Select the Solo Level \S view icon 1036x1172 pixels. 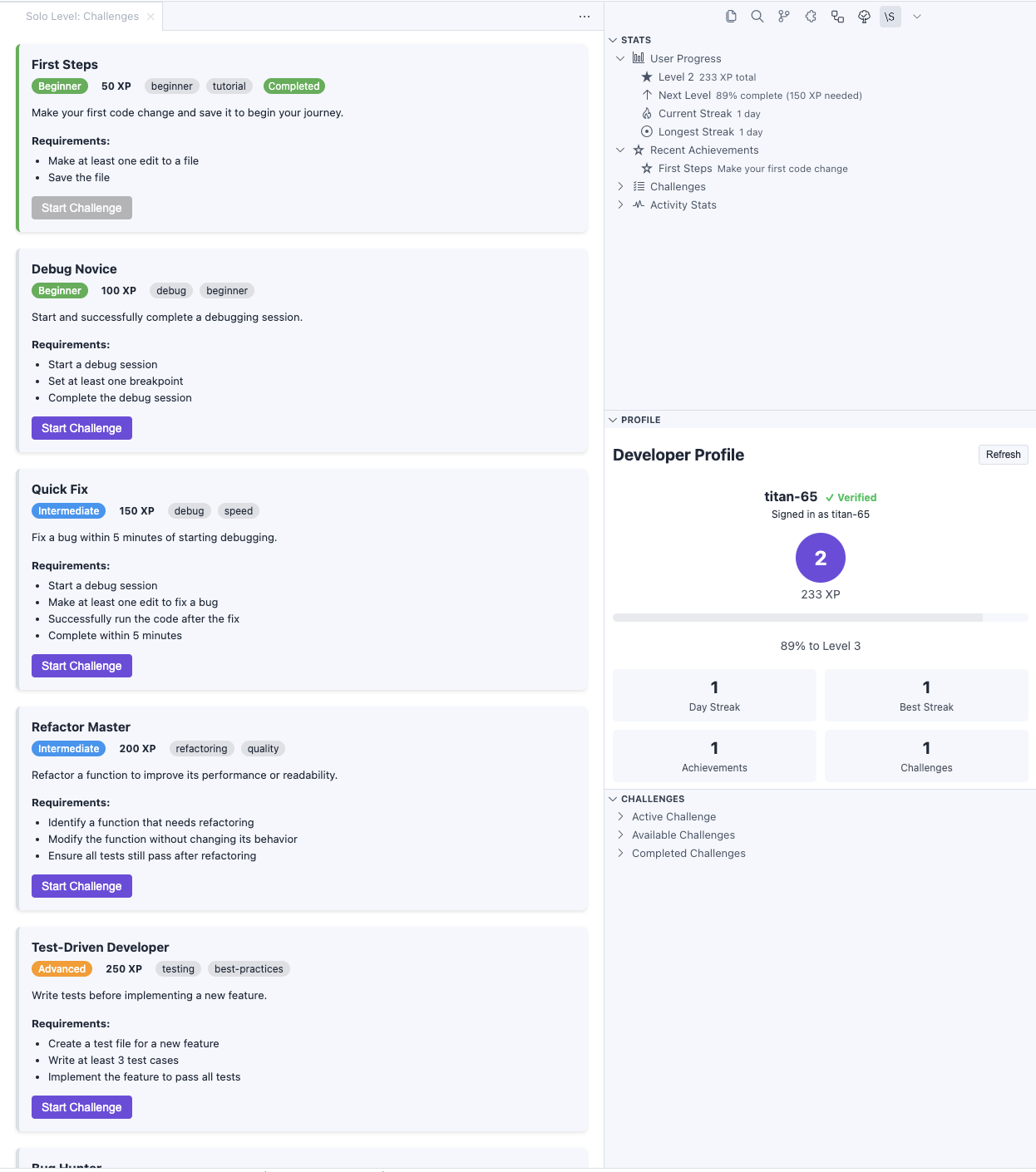890,17
